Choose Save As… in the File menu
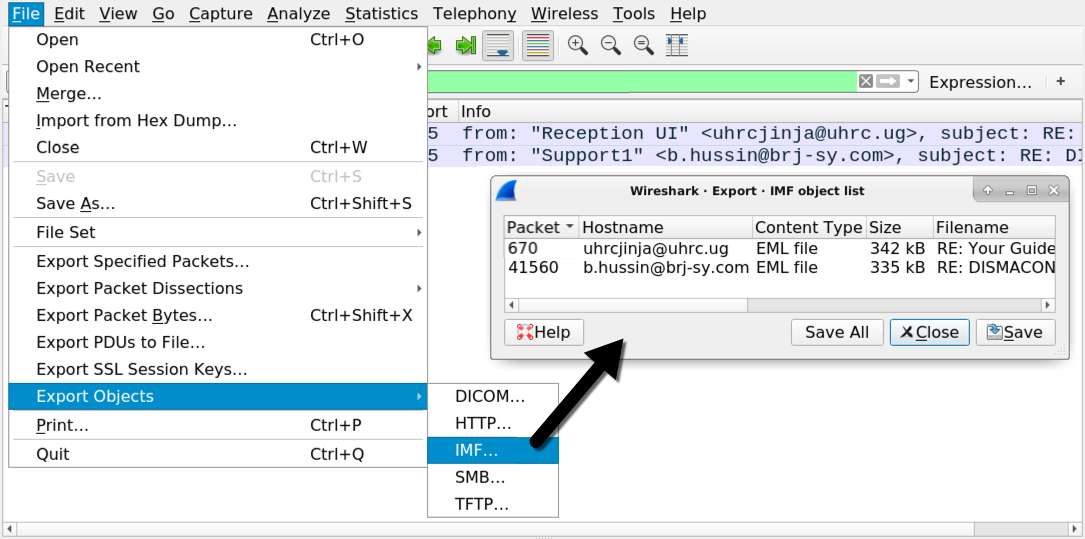 [x=217, y=203]
